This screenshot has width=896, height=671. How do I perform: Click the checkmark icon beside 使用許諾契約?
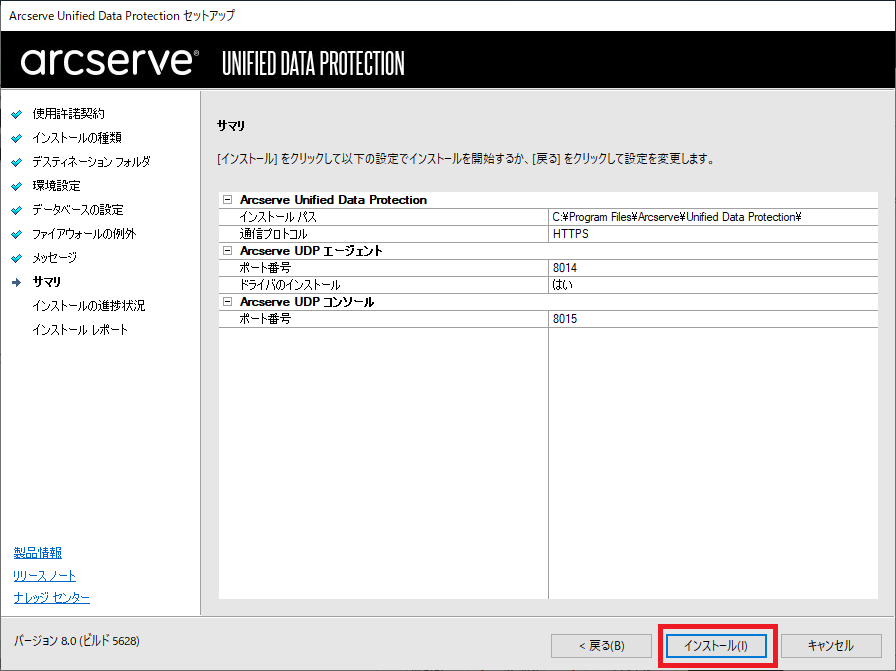(x=17, y=114)
